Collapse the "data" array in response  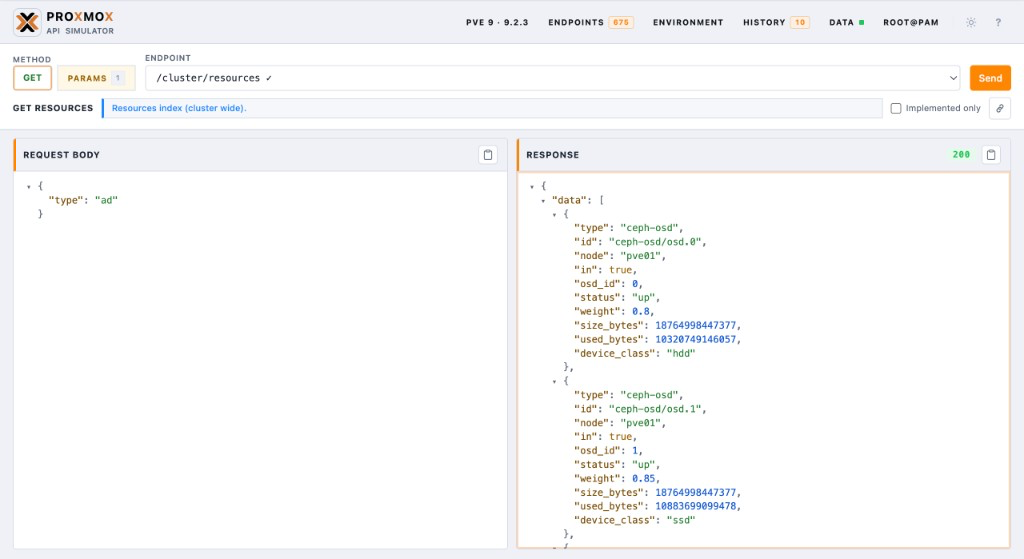click(x=543, y=201)
